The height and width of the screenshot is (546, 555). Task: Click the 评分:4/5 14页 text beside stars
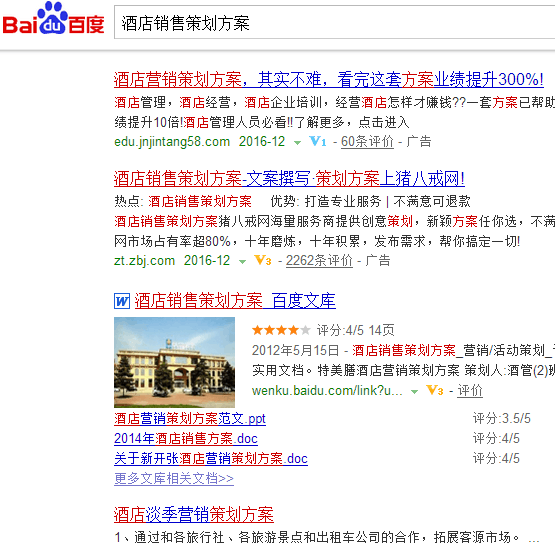(x=355, y=331)
